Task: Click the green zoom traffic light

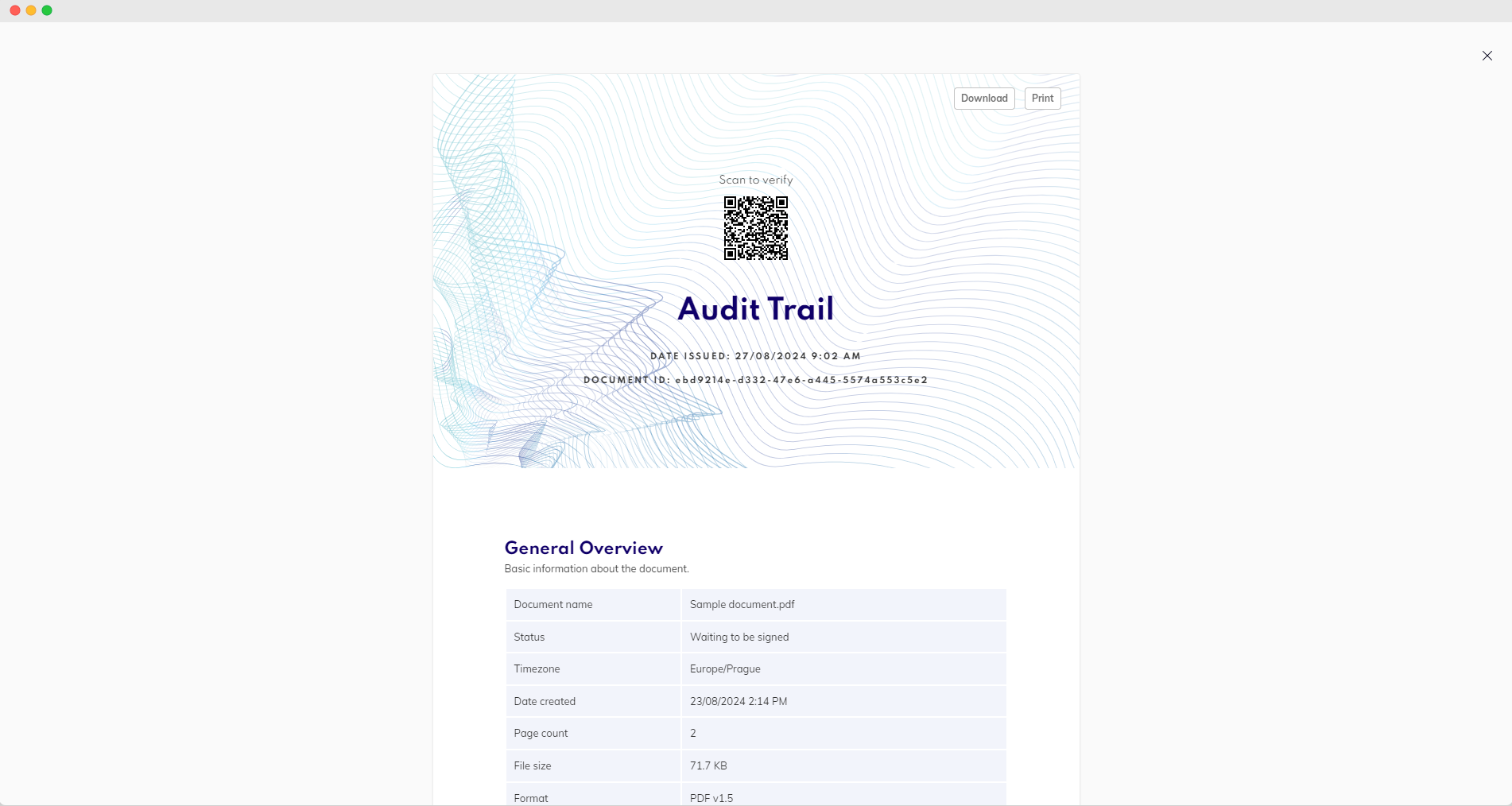Action: click(46, 10)
